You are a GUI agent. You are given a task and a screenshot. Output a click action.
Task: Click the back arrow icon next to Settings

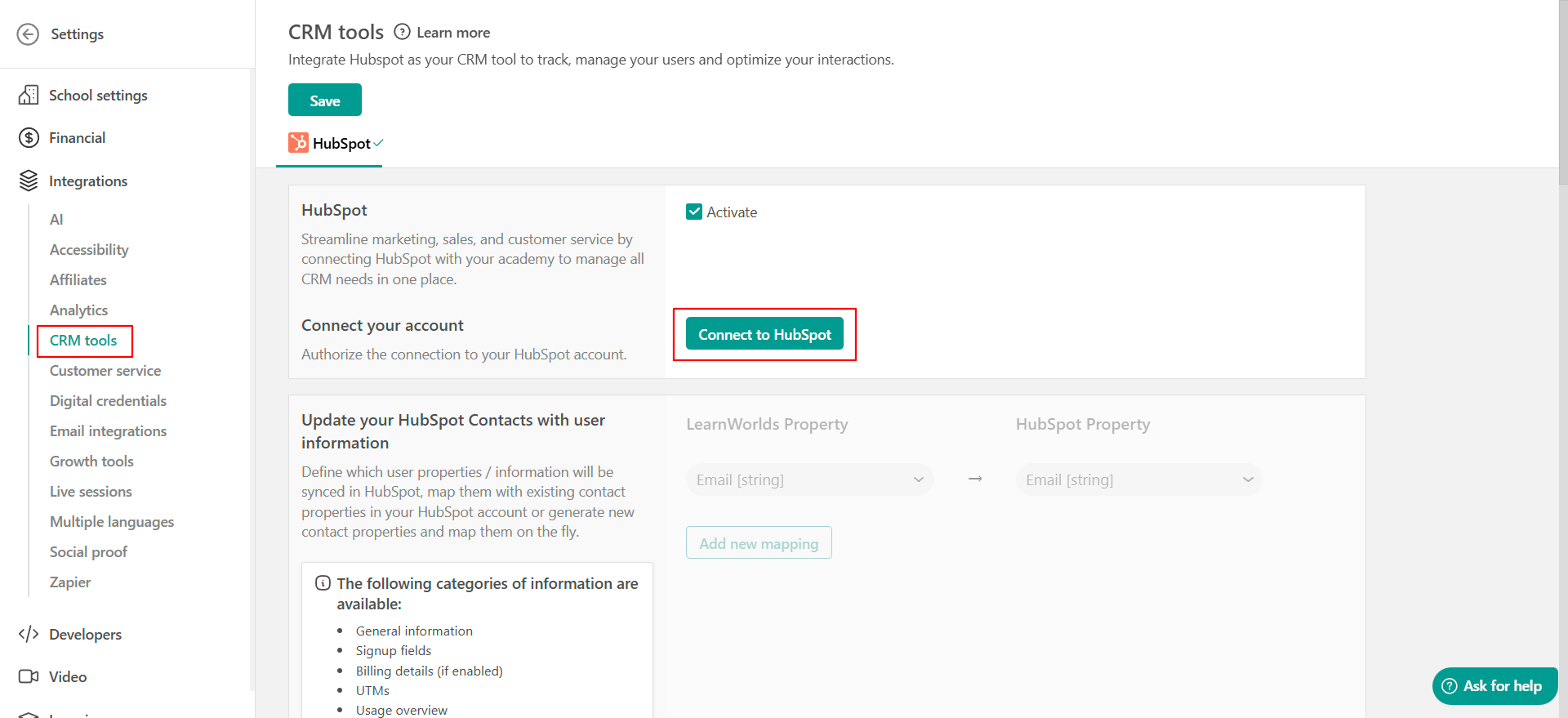[x=28, y=34]
